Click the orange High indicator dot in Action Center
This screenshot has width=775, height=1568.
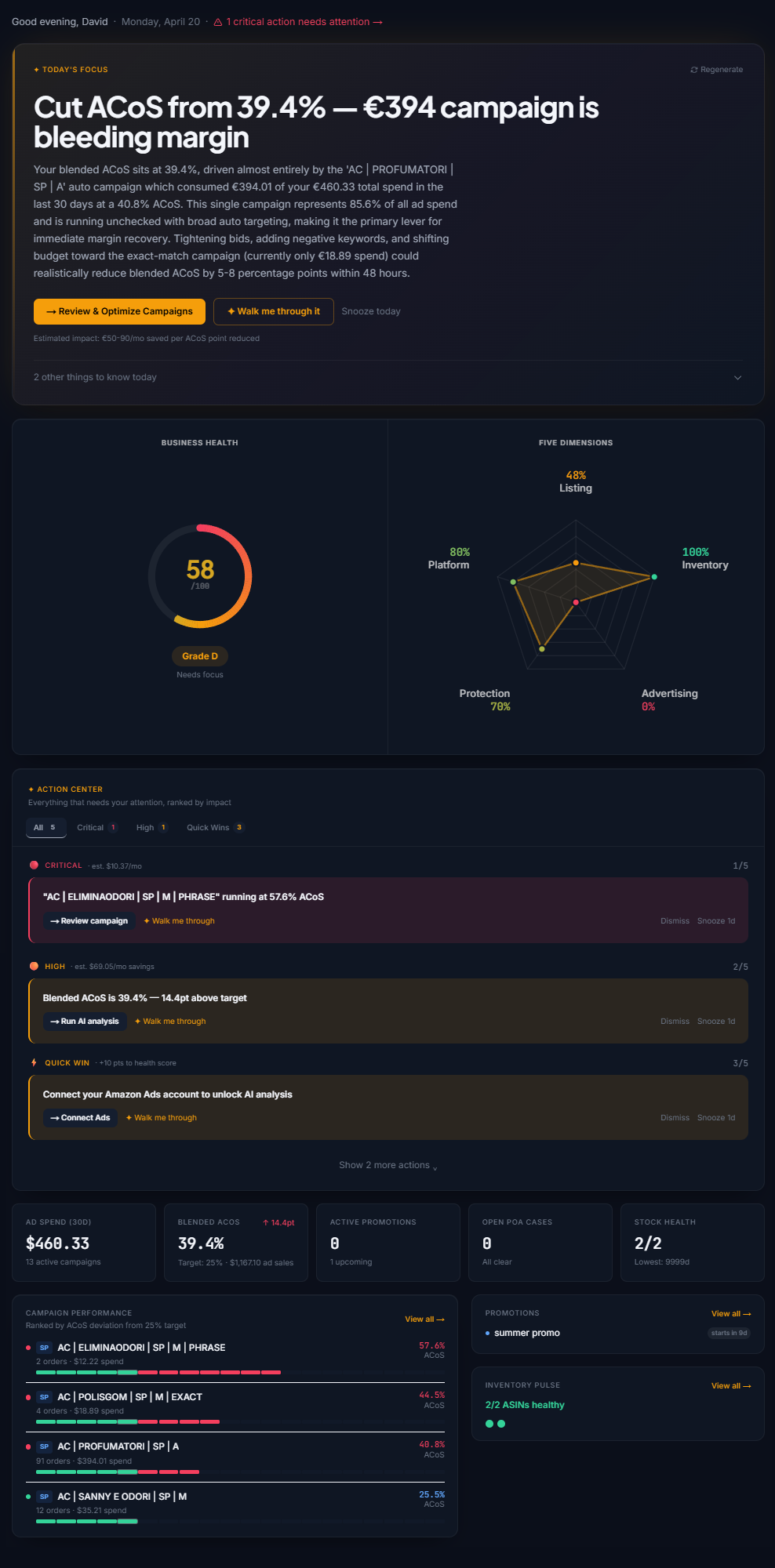[x=34, y=966]
